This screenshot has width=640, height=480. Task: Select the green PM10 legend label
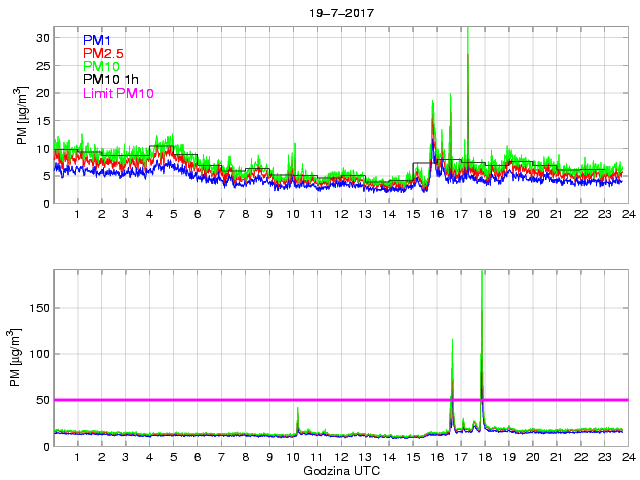(x=104, y=66)
